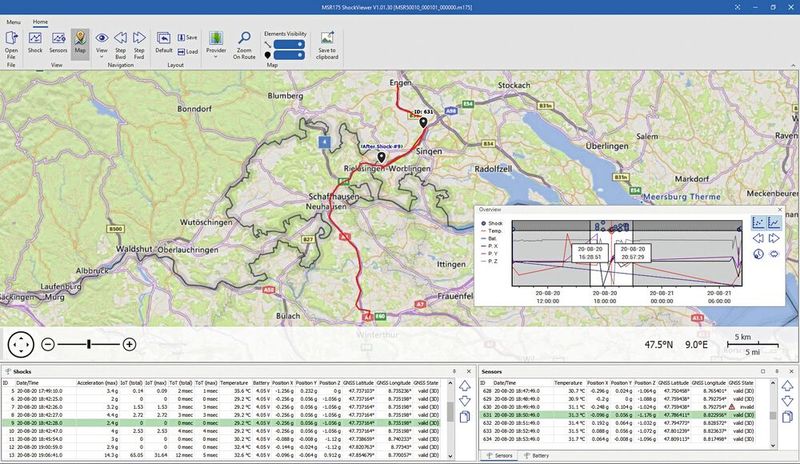Step forward in Overview panel
This screenshot has width=800, height=464.
[x=774, y=238]
